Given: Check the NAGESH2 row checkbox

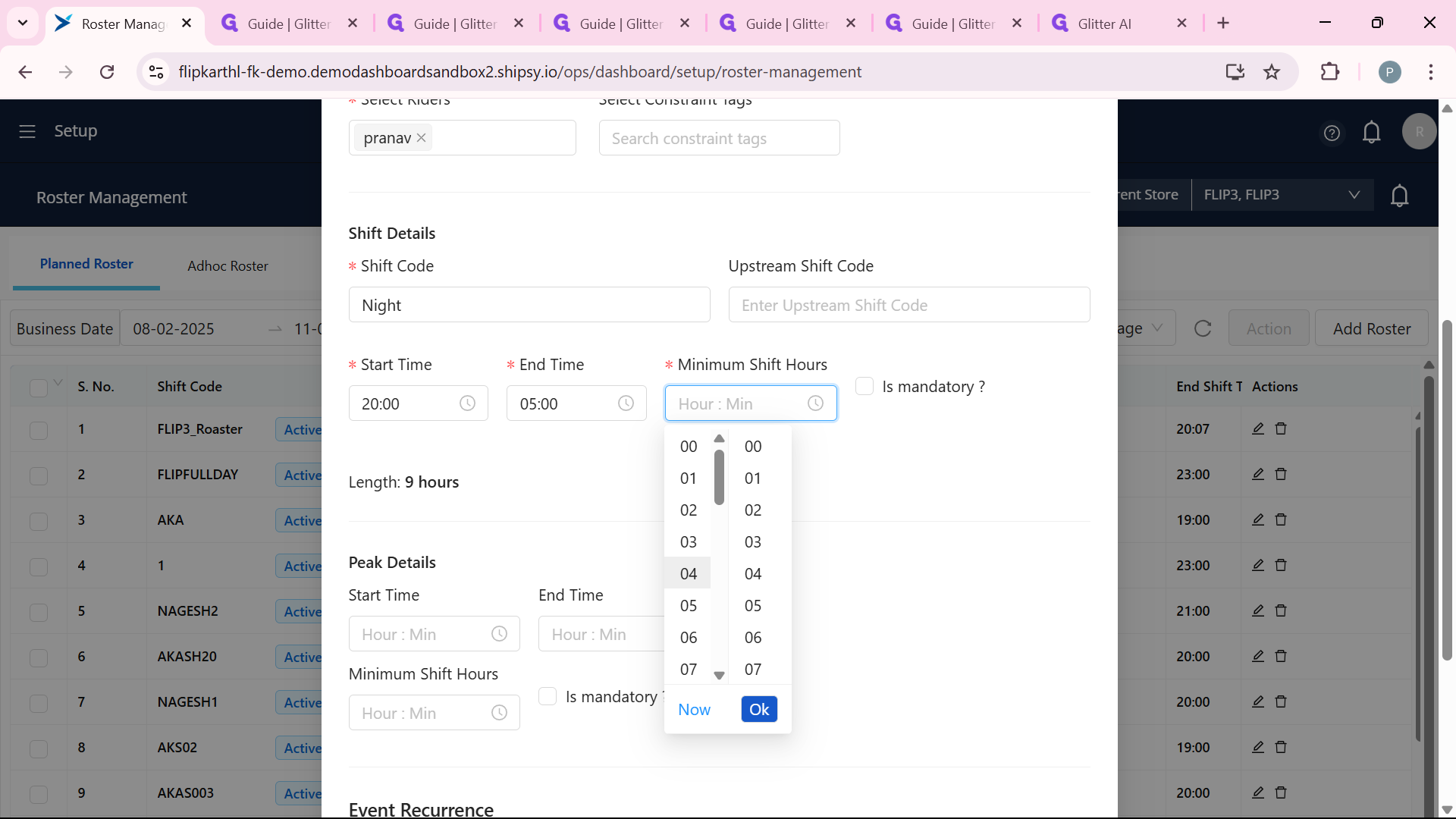Looking at the screenshot, I should (39, 612).
